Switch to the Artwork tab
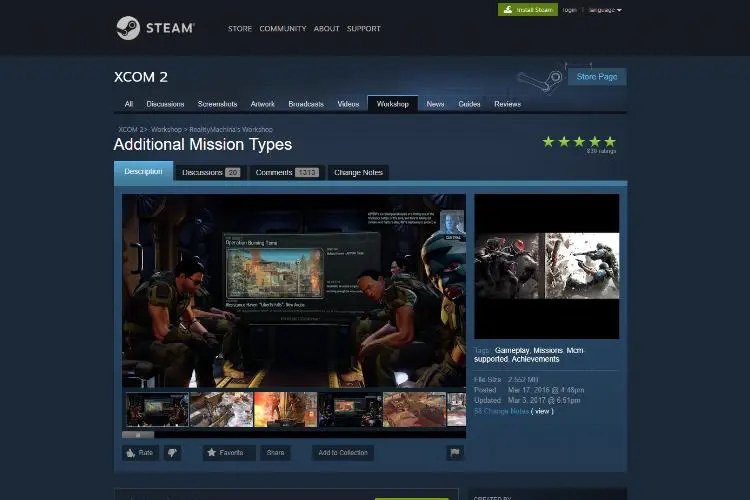 tap(263, 104)
